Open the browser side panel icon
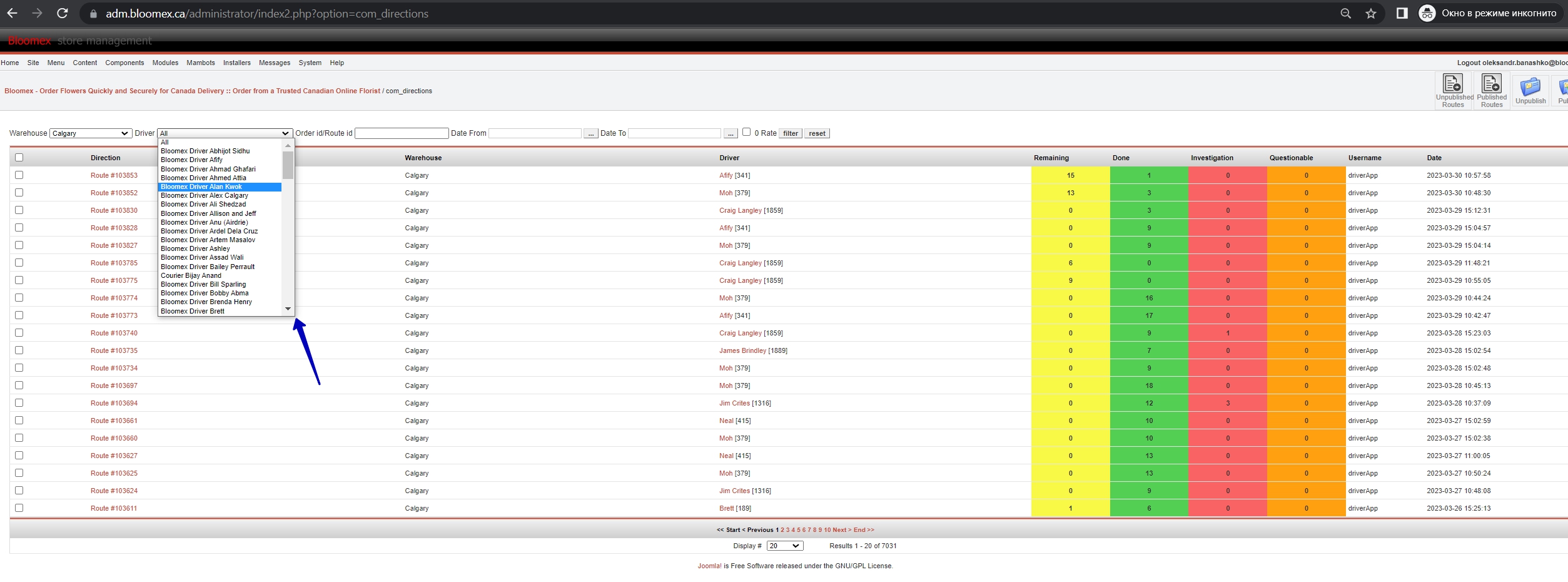Screen dimensions: 1568x582 click(x=1402, y=13)
